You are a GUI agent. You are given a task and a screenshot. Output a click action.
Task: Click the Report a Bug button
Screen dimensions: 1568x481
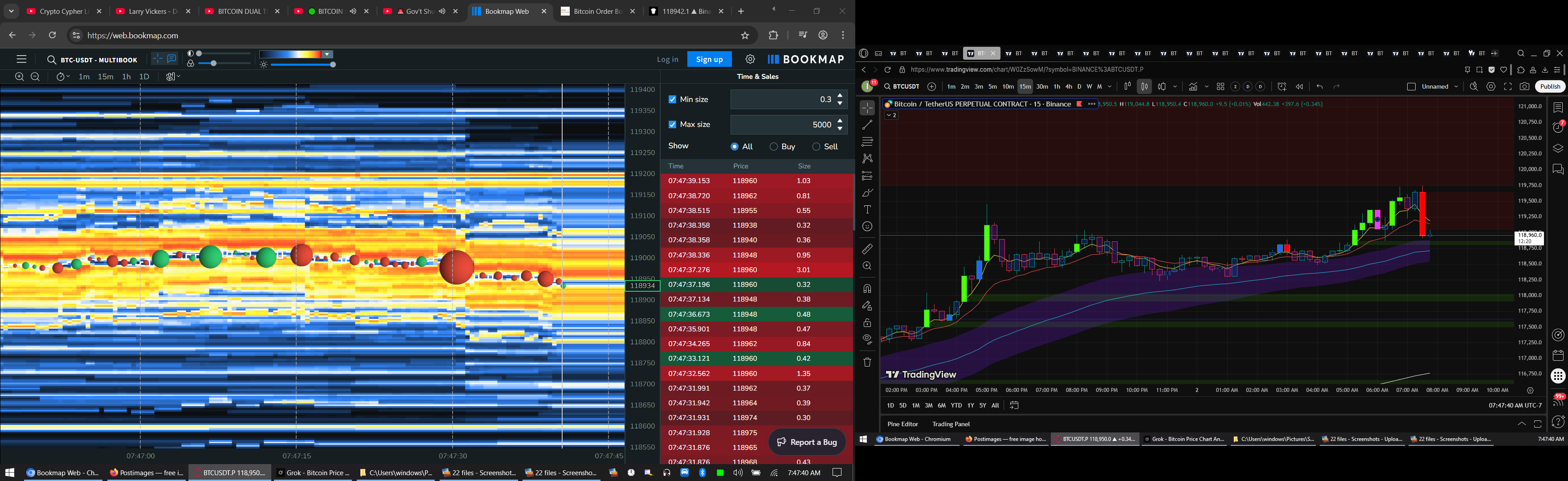pos(807,442)
